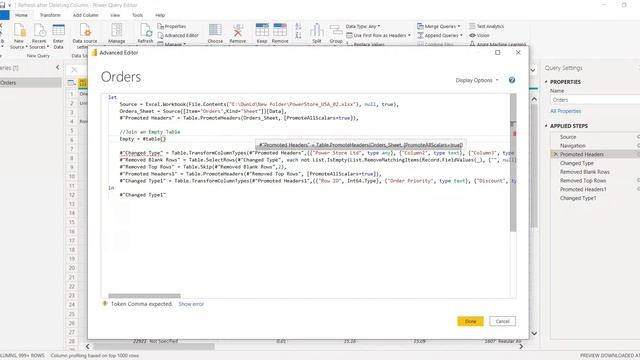The image size is (640, 360).
Task: Collapse the PROPERTIES section
Action: pos(546,82)
